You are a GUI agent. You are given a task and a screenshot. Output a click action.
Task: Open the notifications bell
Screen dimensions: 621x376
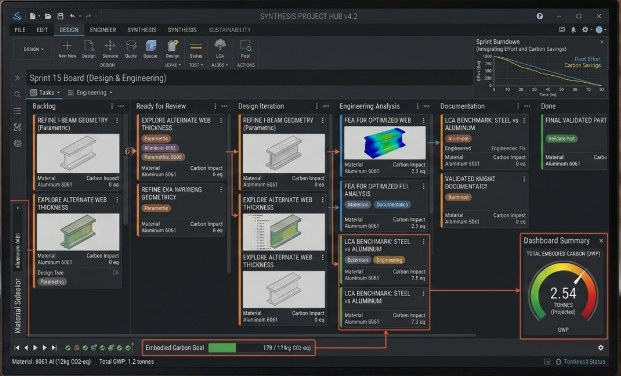[573, 30]
